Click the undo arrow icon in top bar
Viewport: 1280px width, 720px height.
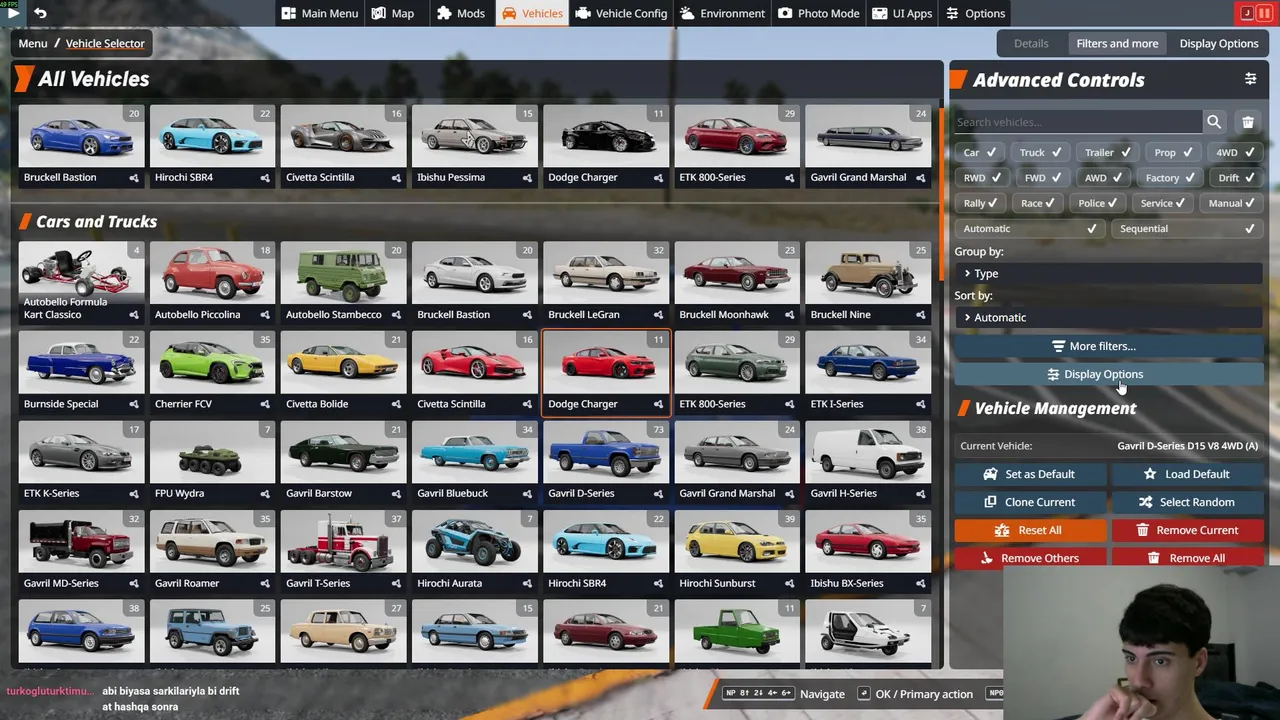point(40,13)
